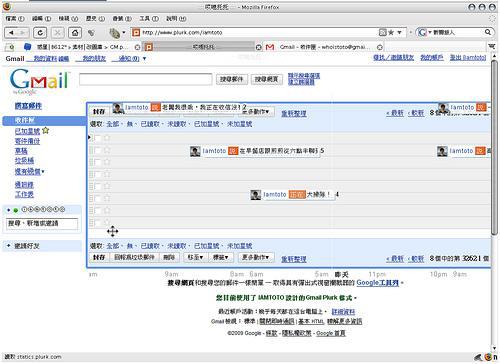Click the magnifier icon in the search box
The image size is (500, 364).
[487, 32]
